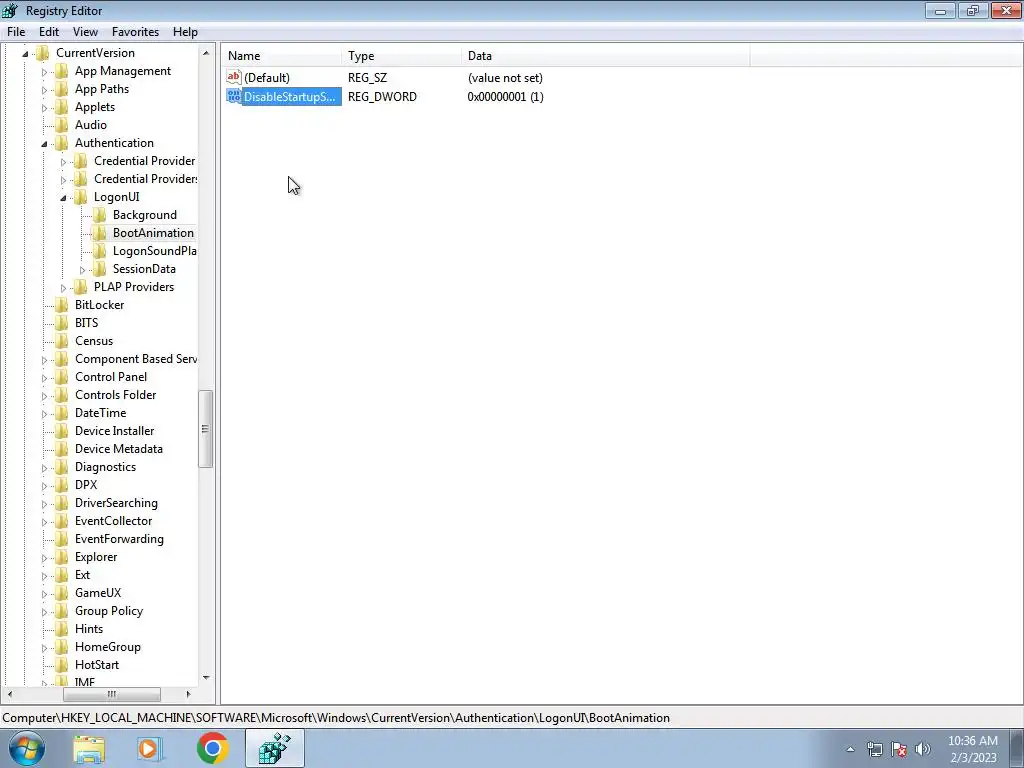Click the tree pane scroll up arrow
The height and width of the screenshot is (768, 1024).
pos(206,53)
